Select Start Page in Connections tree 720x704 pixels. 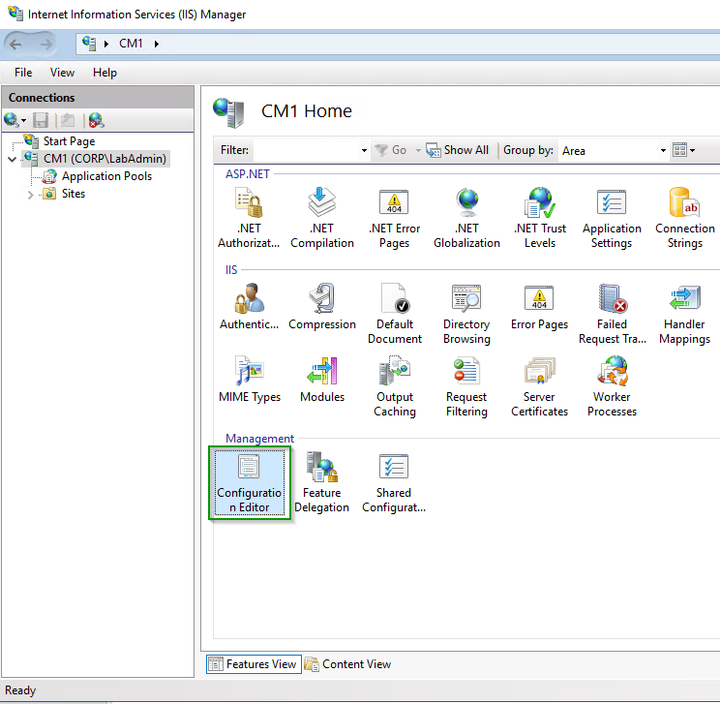69,141
